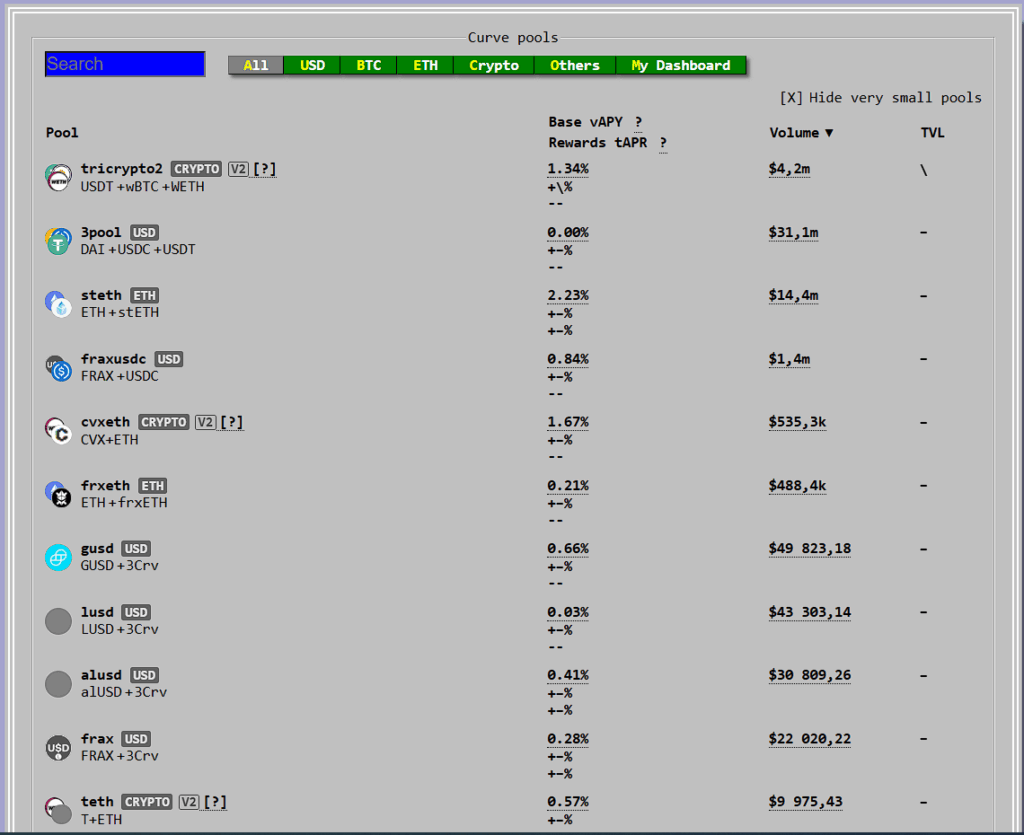The height and width of the screenshot is (835, 1024).
Task: Click the blue Search input field
Action: pos(125,64)
